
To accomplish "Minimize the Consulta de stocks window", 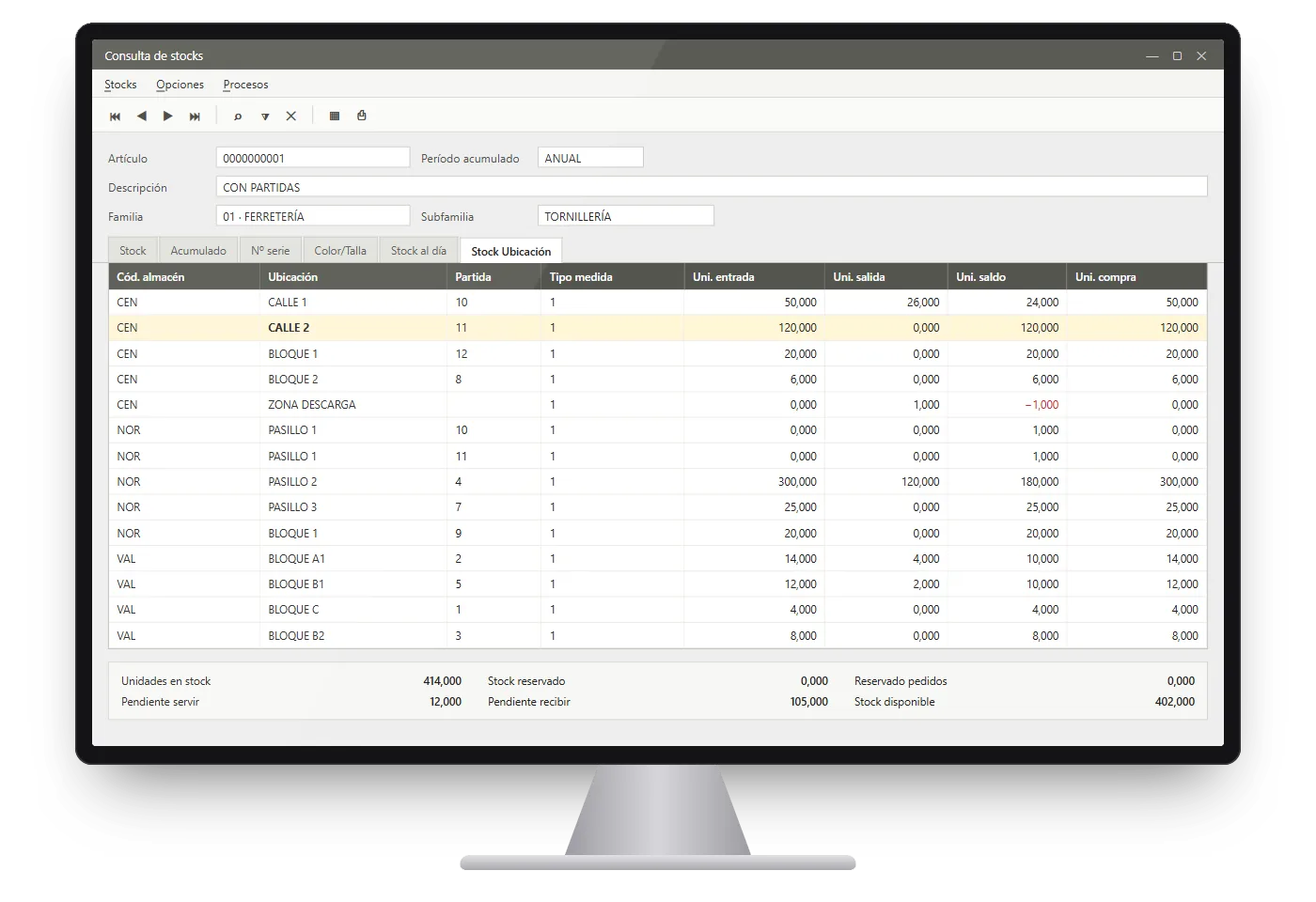I will [1151, 56].
